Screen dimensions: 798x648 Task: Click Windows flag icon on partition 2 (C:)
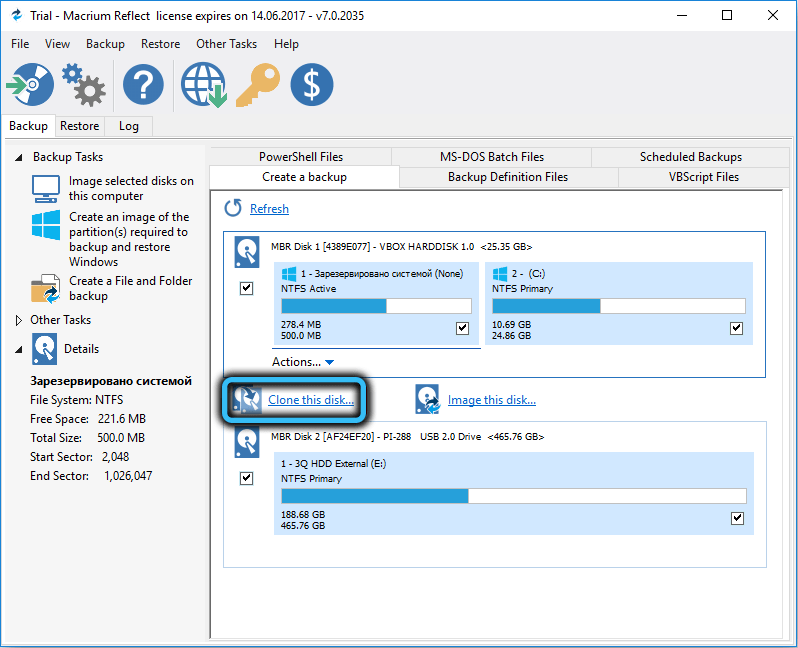click(500, 274)
